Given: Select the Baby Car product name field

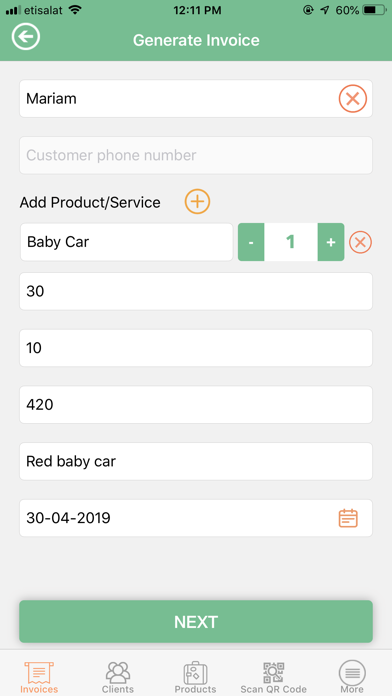Looking at the screenshot, I should pos(127,242).
